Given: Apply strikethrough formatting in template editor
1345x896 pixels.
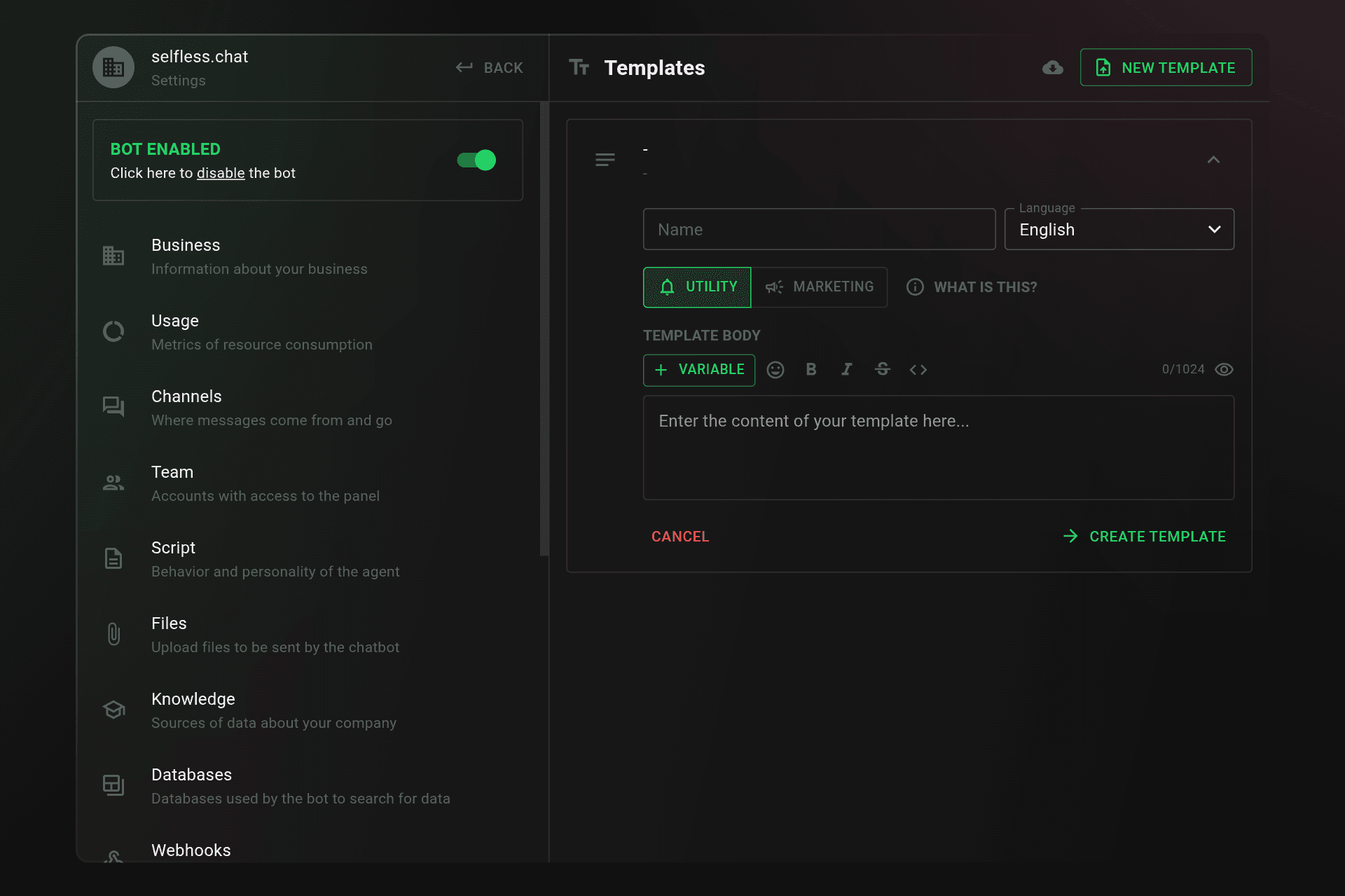Looking at the screenshot, I should pos(883,370).
